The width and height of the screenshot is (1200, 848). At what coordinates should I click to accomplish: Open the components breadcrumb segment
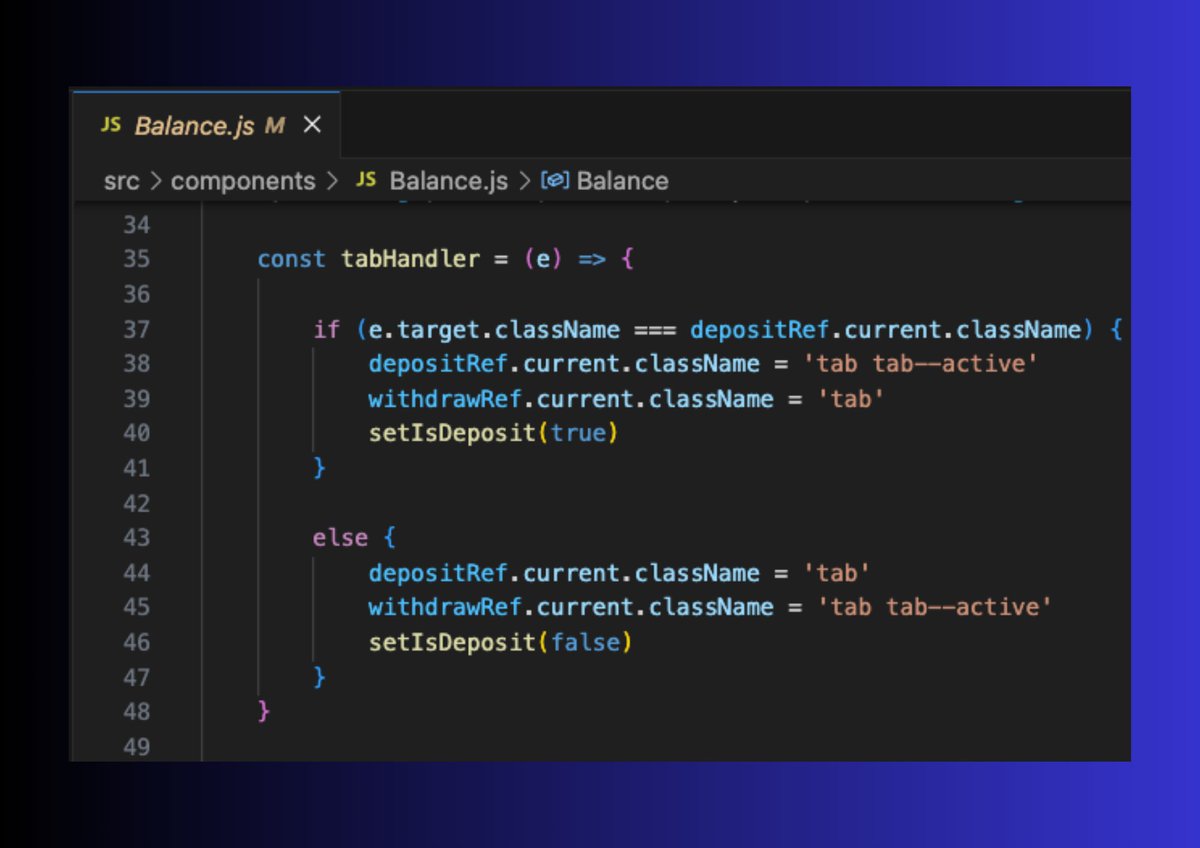(x=243, y=181)
